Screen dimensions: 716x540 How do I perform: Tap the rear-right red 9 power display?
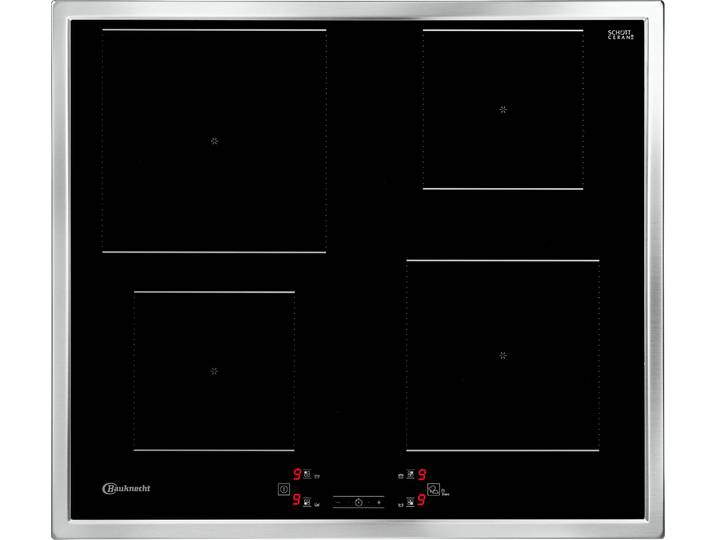tap(422, 474)
